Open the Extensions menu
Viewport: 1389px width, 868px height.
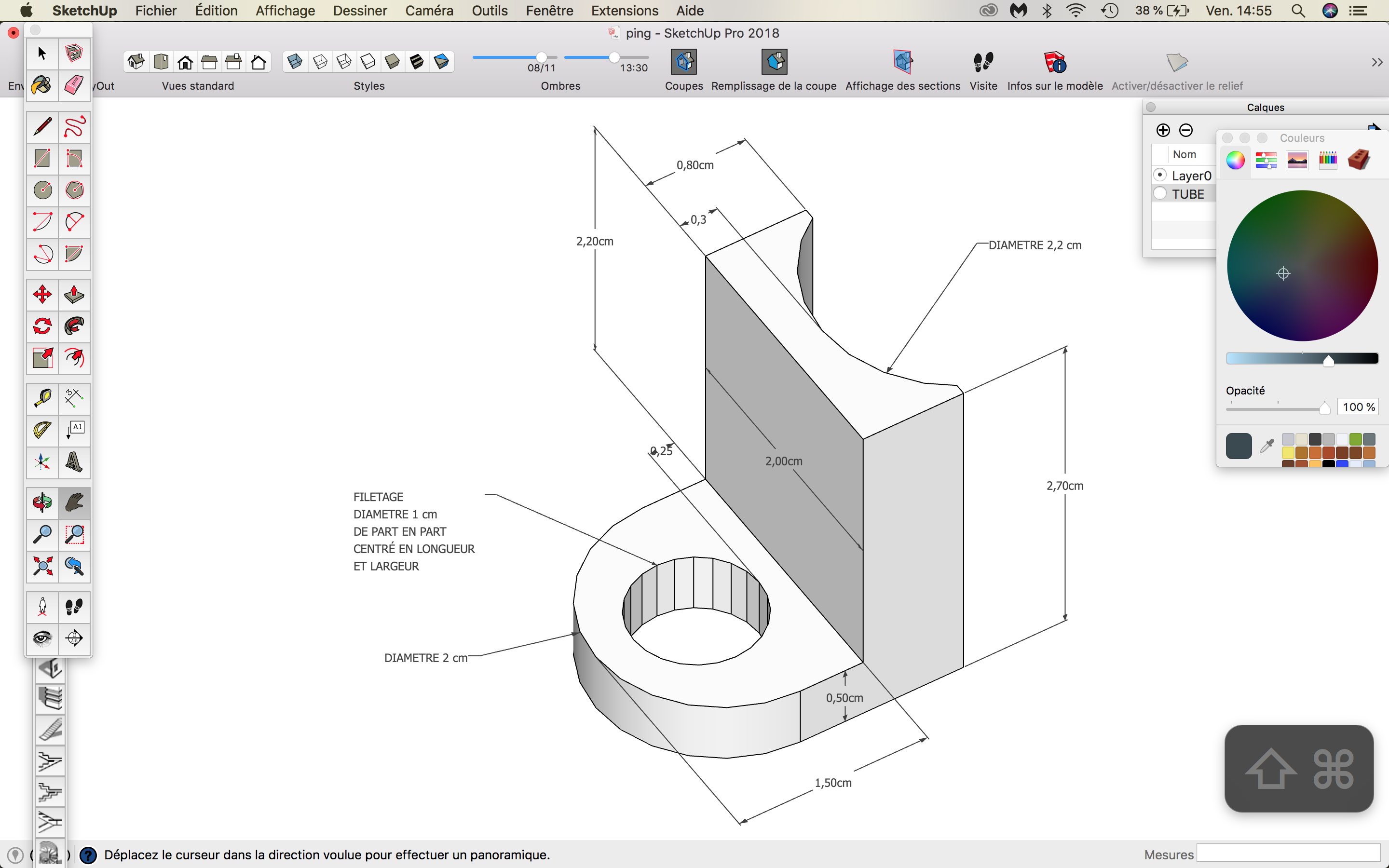(x=625, y=10)
